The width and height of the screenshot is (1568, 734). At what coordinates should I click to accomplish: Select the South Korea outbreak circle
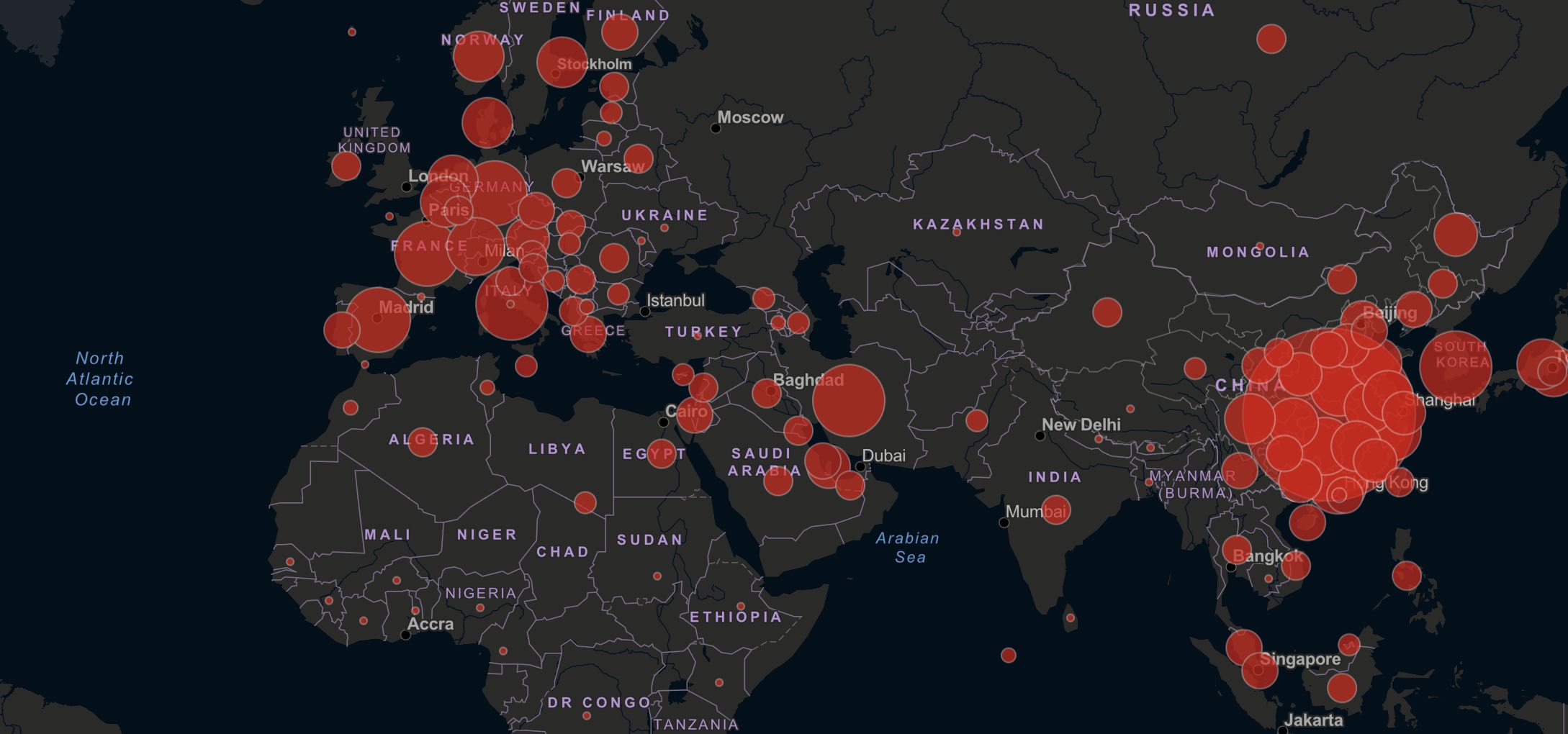(1455, 366)
